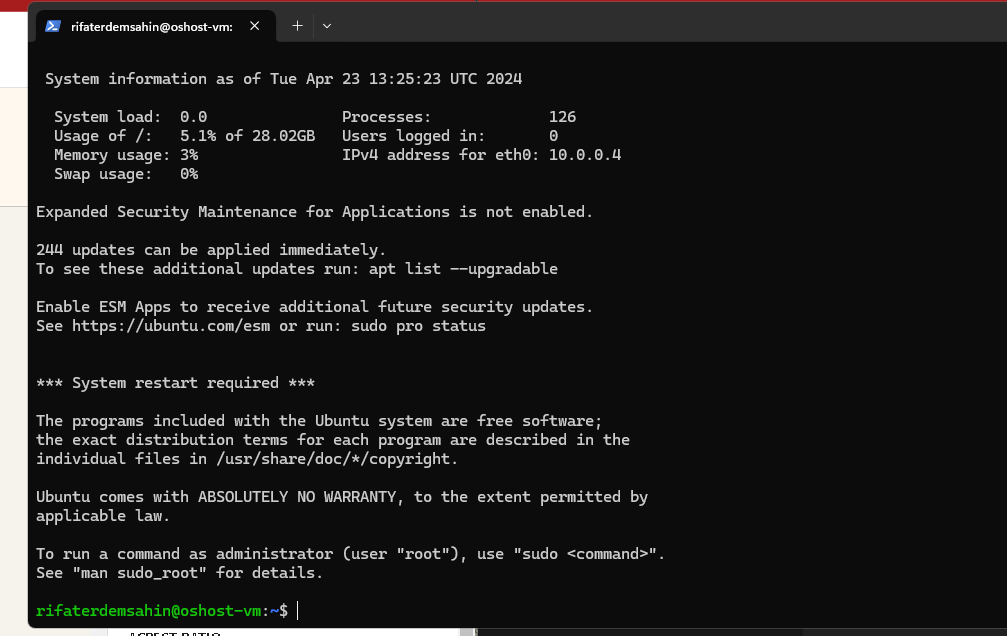
Task: Click the 'man sudo_root' text
Action: tap(139, 573)
